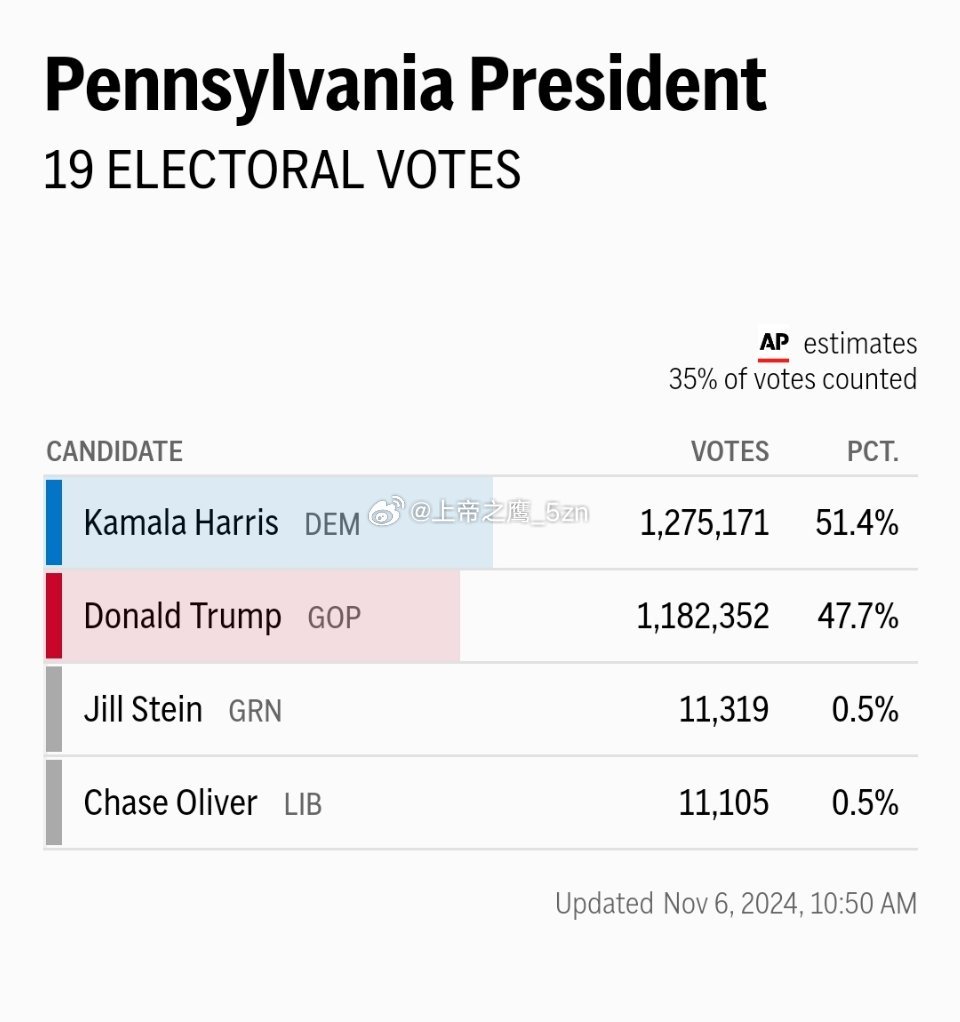Click the Updated Nov 6, 2024 timestamp
The height and width of the screenshot is (1022, 960).
click(736, 904)
